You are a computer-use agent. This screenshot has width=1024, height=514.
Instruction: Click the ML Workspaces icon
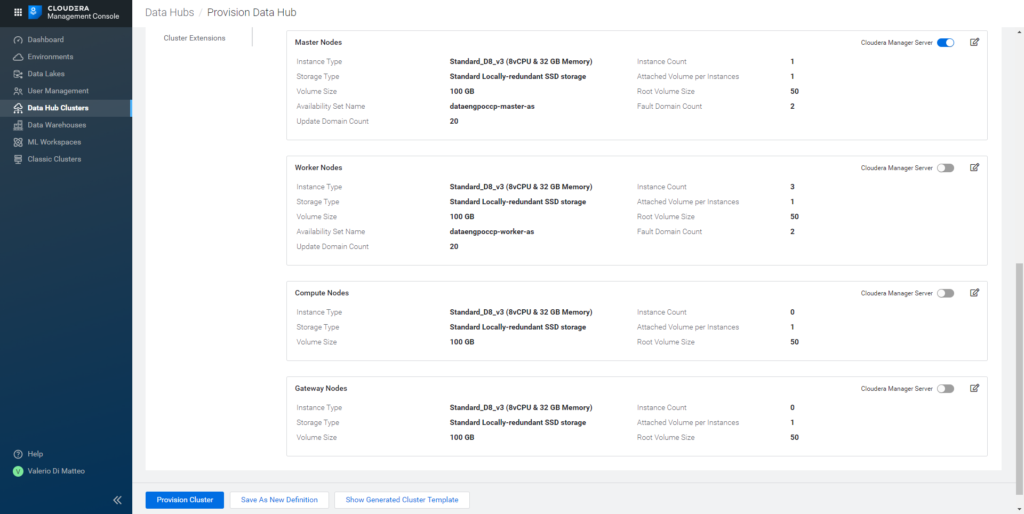point(18,142)
